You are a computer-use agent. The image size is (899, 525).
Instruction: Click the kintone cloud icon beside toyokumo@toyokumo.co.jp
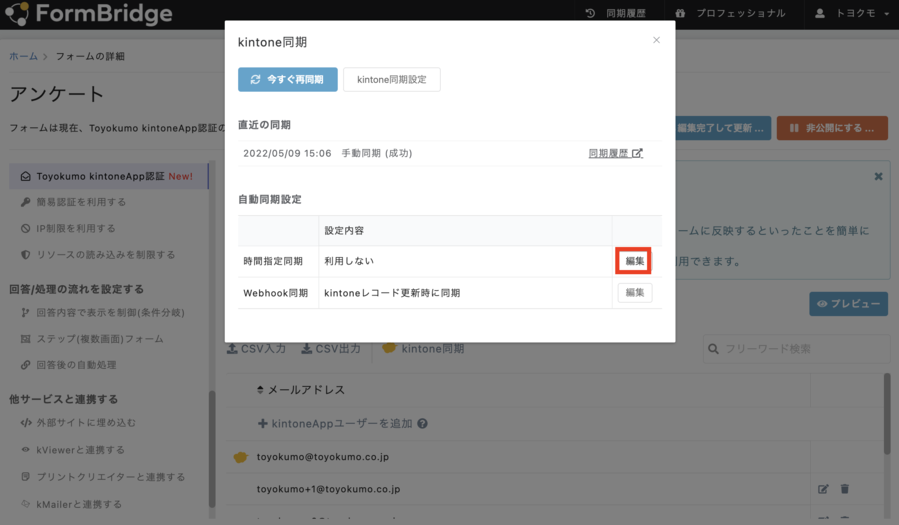coord(241,457)
